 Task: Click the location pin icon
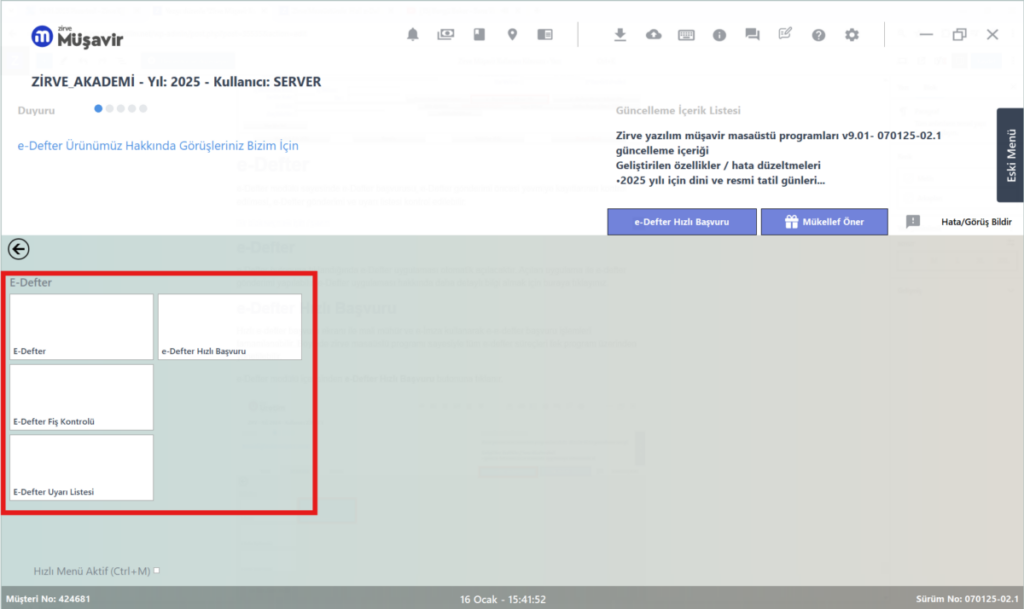(512, 35)
